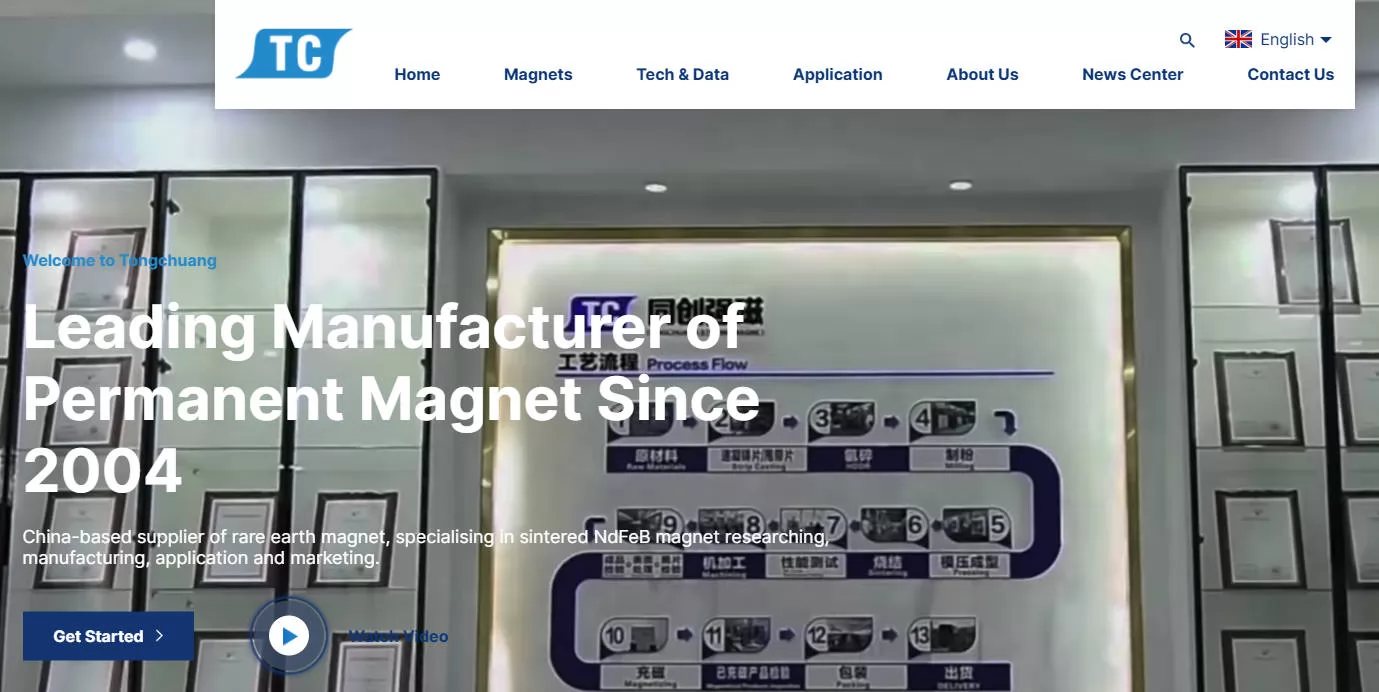Screen dimensions: 1379x692
Task: Click the main headline about Permanent Magnet
Action: click(x=390, y=398)
